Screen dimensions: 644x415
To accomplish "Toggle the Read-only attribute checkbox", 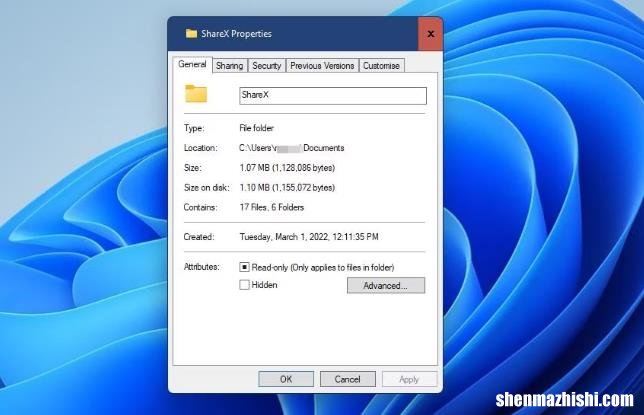I will pos(244,267).
